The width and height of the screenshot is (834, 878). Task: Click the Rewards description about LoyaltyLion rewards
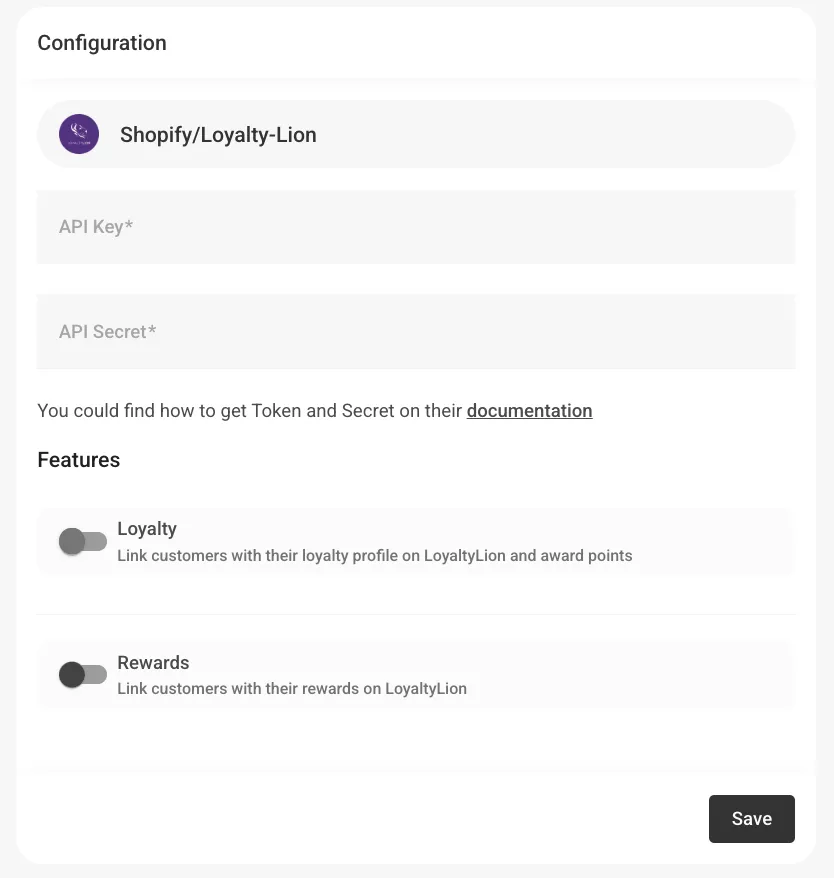pyautogui.click(x=292, y=688)
